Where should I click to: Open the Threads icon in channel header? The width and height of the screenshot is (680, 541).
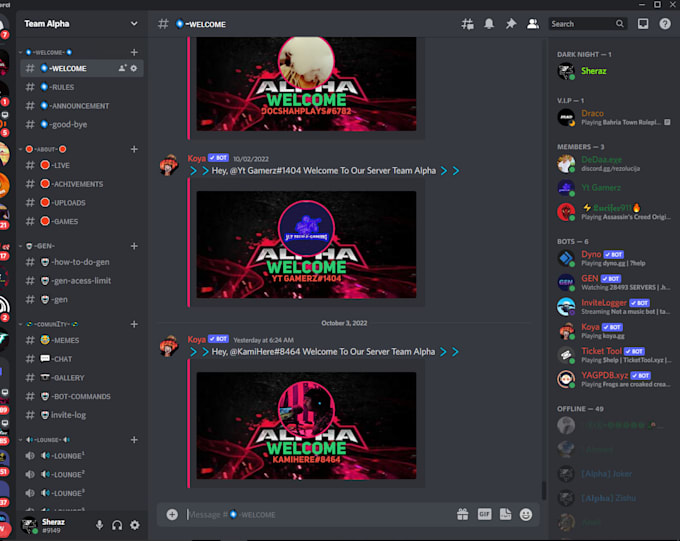[x=467, y=23]
